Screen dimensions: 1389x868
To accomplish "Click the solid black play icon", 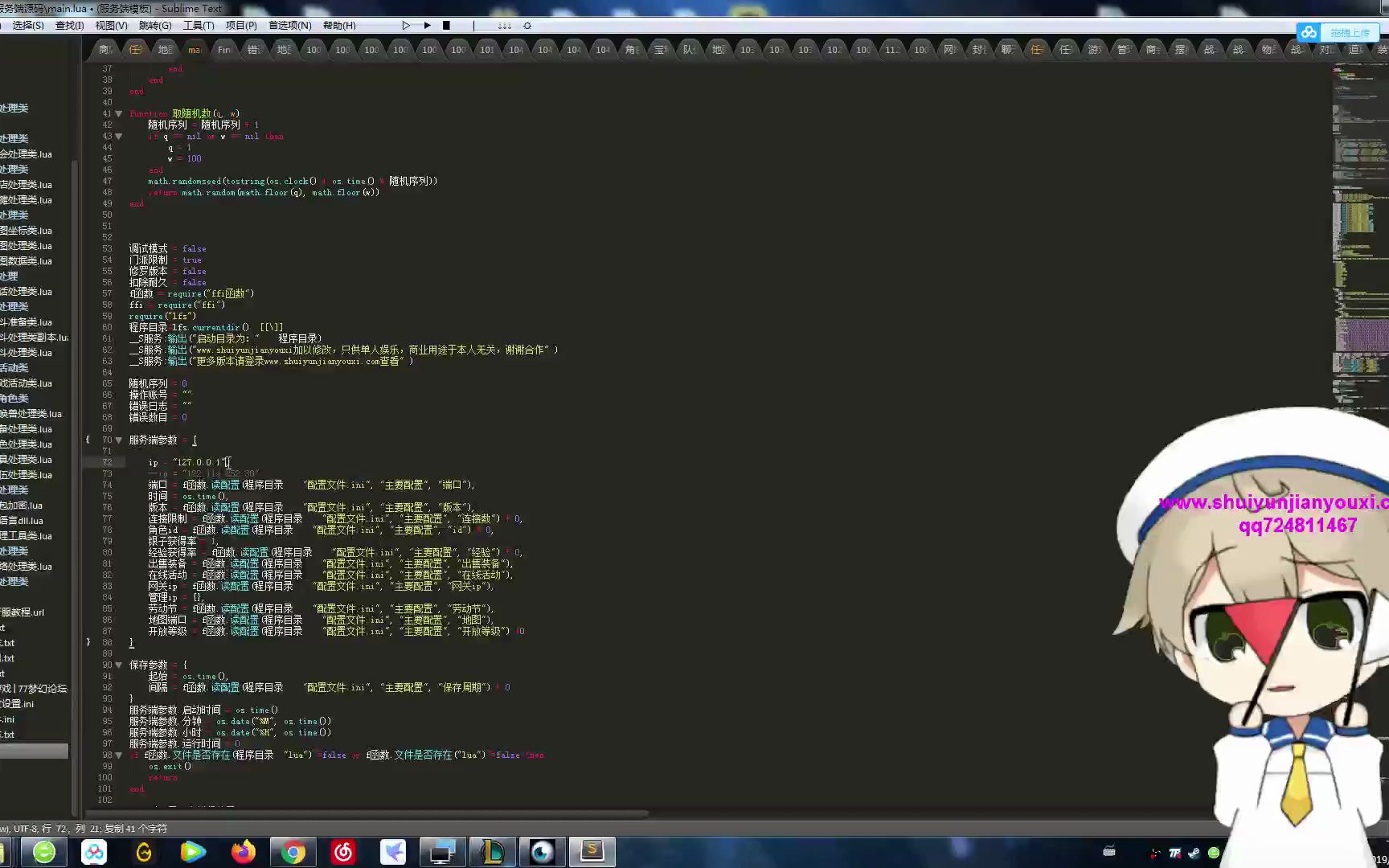I will [427, 26].
